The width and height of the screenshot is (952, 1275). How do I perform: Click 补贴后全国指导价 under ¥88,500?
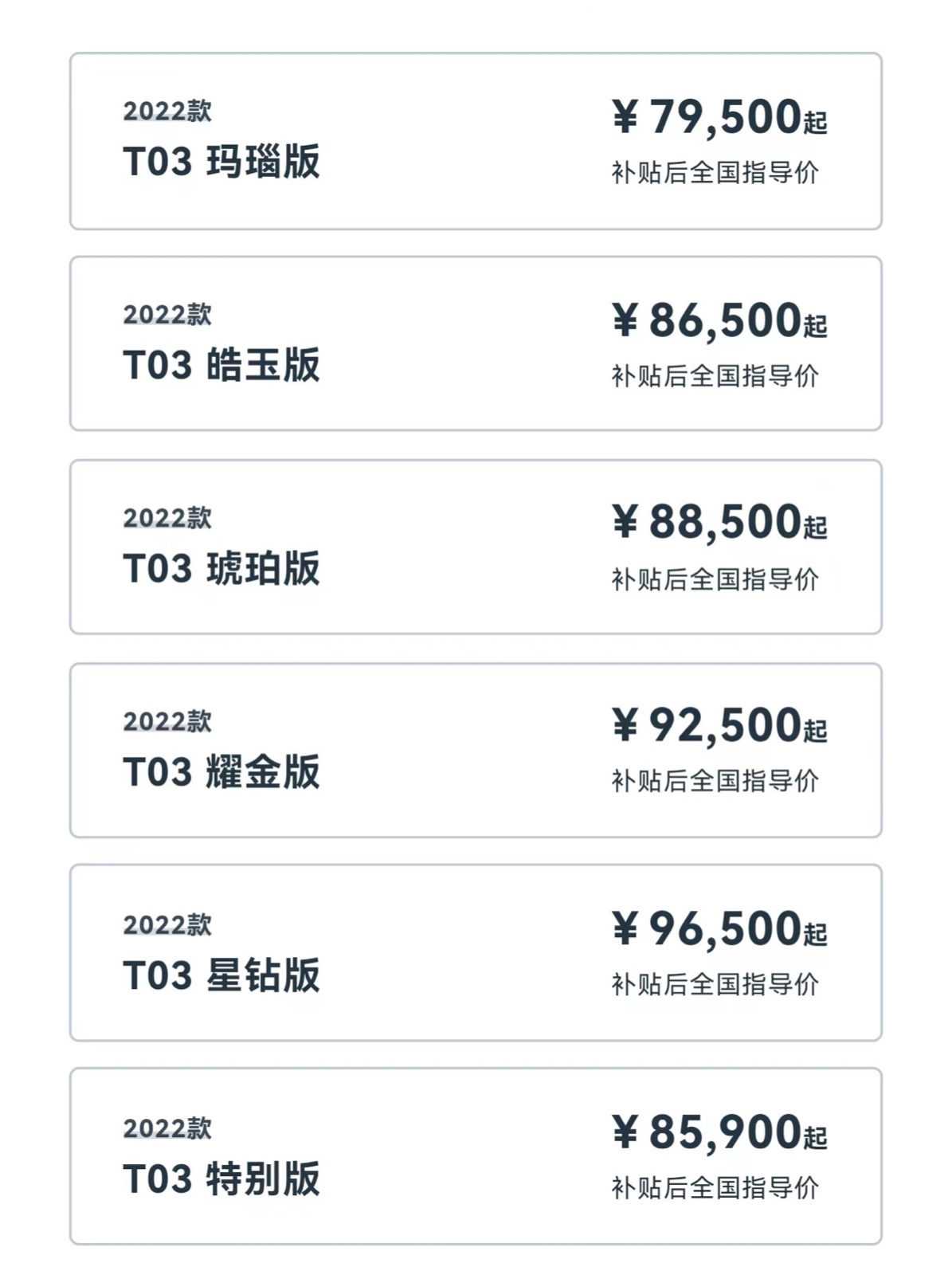click(x=715, y=579)
